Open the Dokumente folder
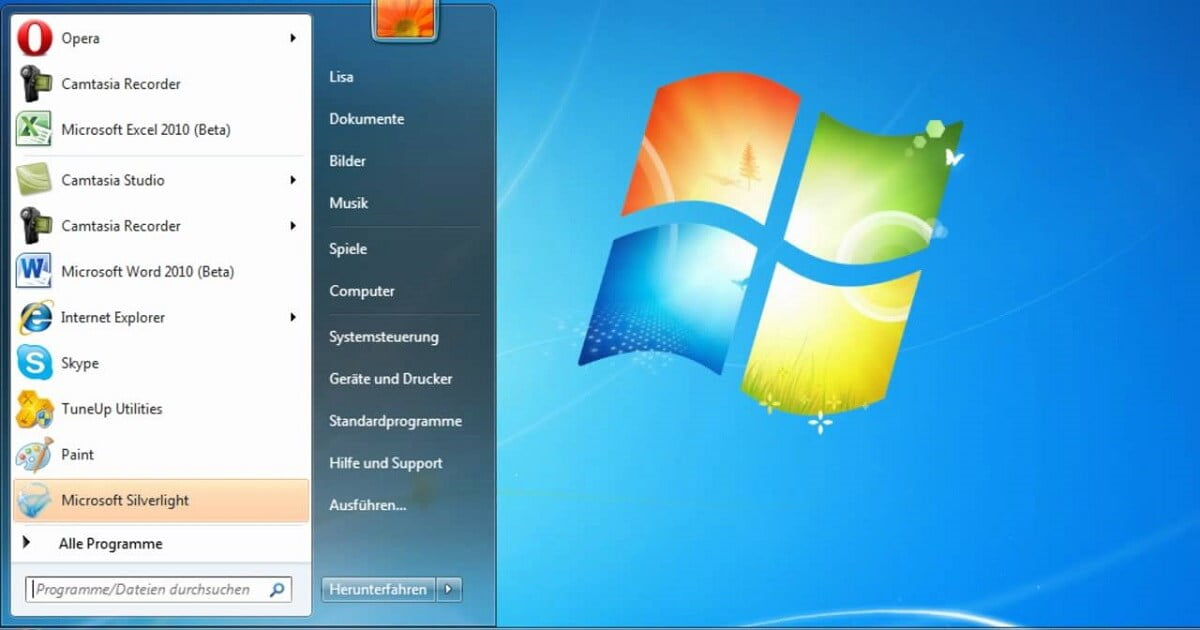1200x630 pixels. tap(366, 118)
